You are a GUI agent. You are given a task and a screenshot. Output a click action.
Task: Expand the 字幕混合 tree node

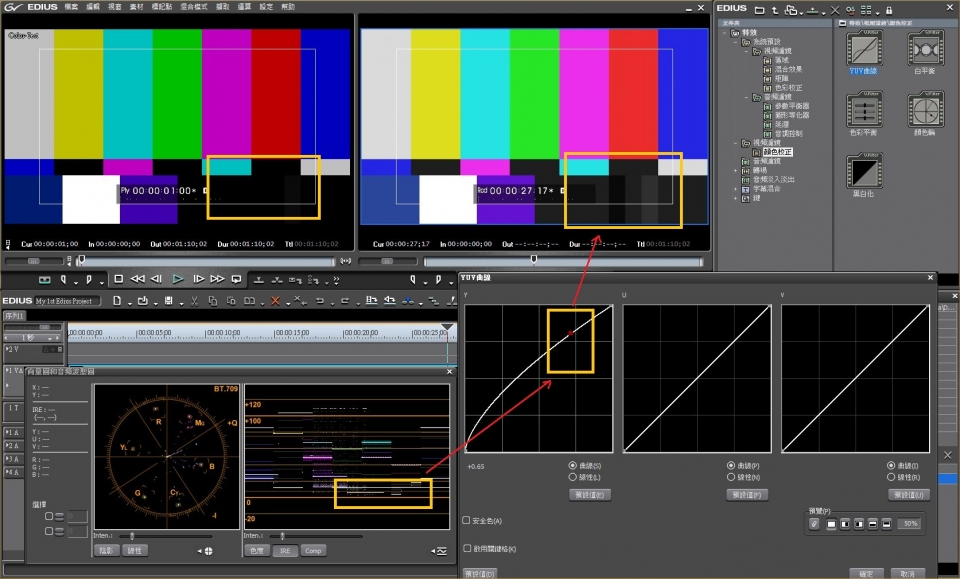[735, 188]
